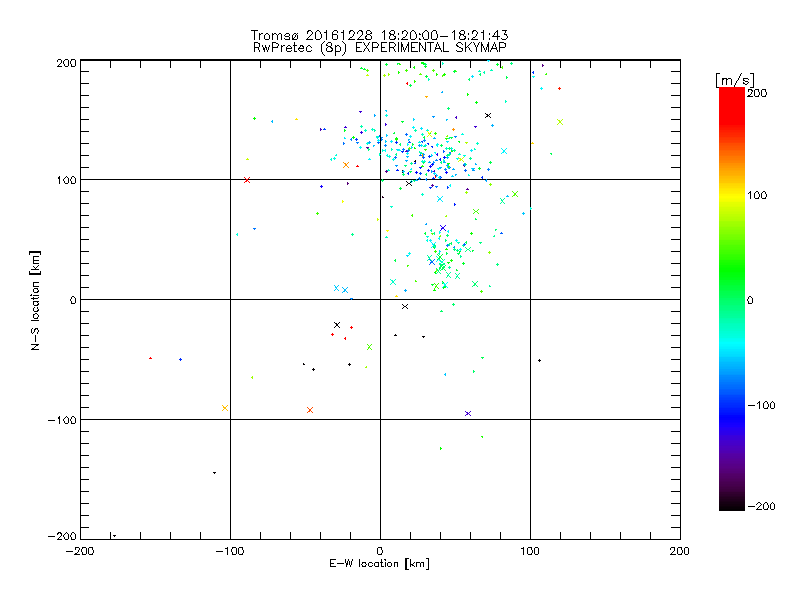Screen dimensions: 800x600
Task: Click the lone black dot in the lower-left quadrant
Action: 214,473
